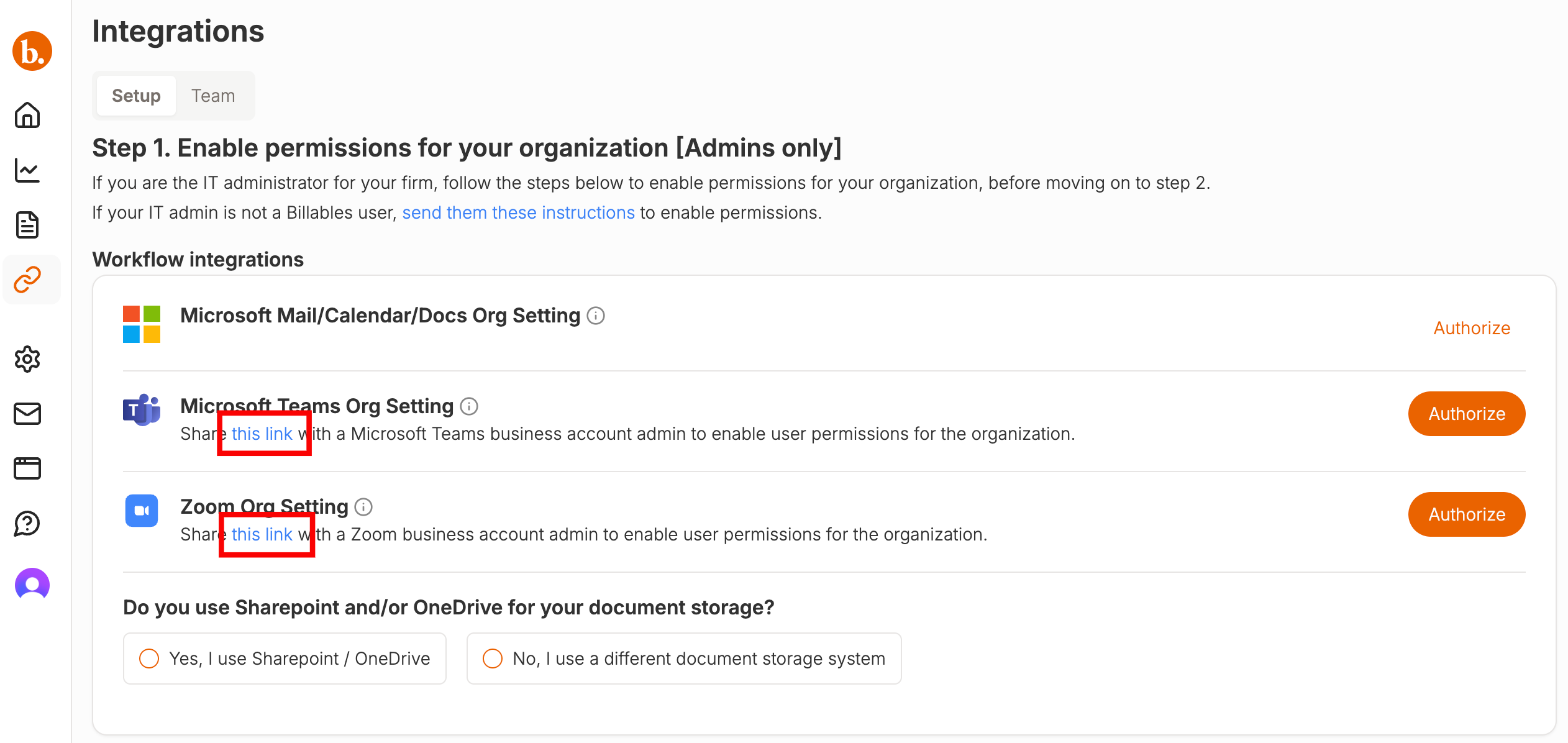
Task: Click info icon next to Zoom Org Setting
Action: click(363, 507)
